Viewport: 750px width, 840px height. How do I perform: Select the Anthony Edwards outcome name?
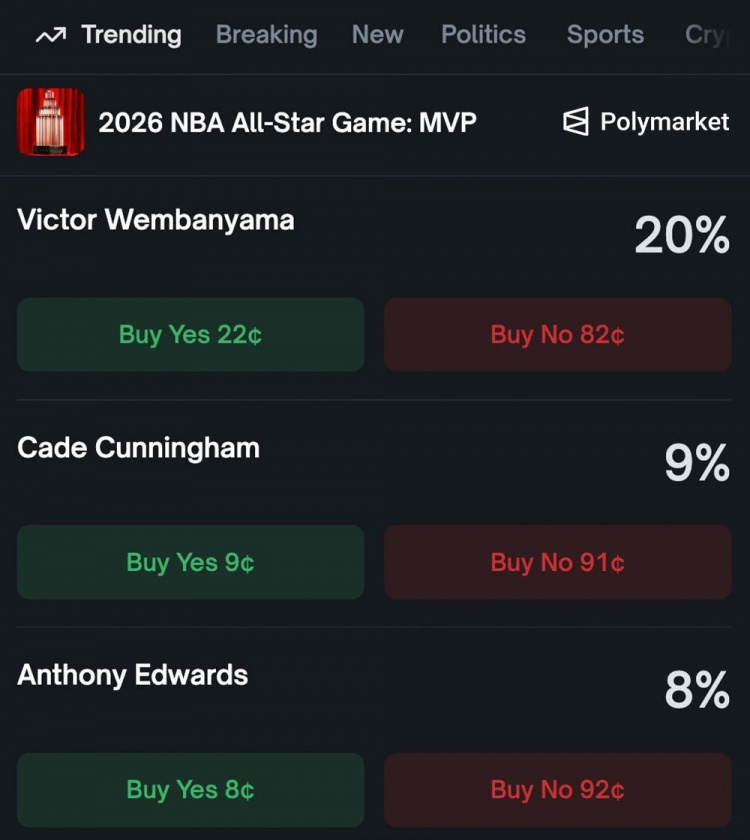133,675
